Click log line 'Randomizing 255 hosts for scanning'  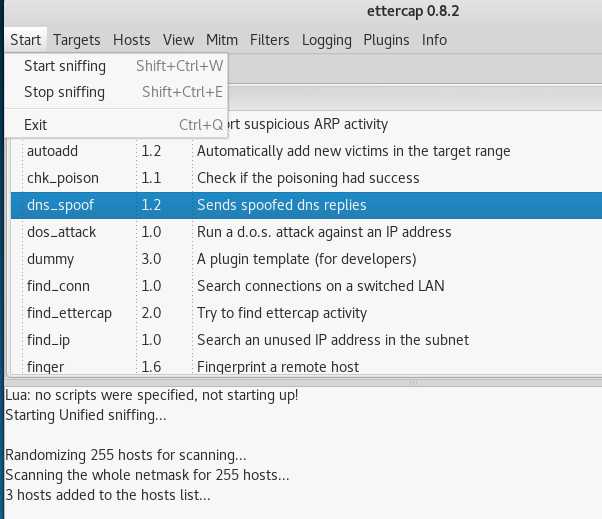coord(126,455)
